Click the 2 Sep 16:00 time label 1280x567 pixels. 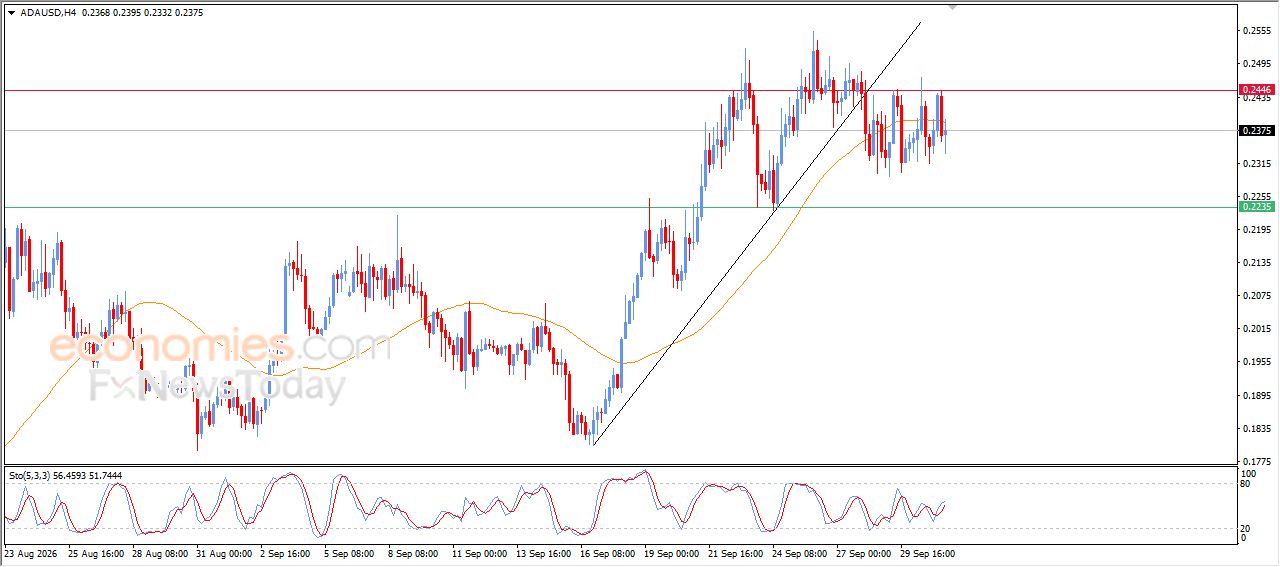(x=287, y=552)
